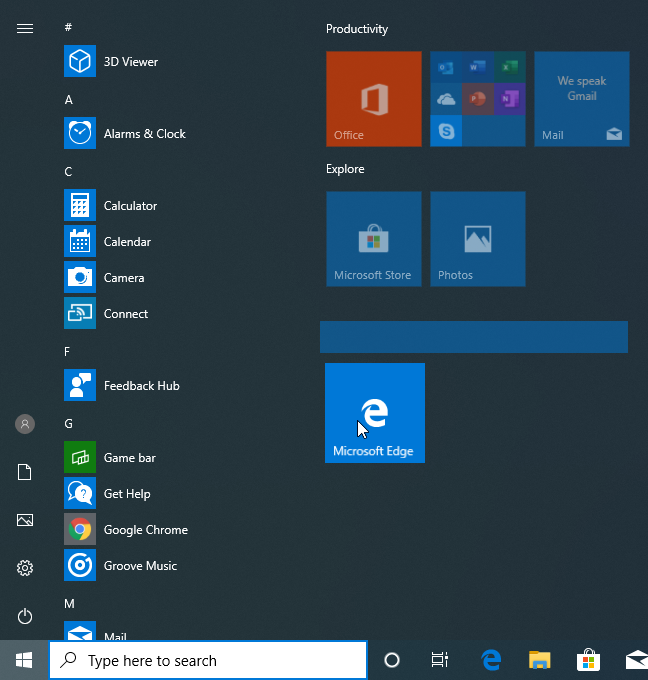
Task: Open Settings from the Start sidebar
Action: tap(25, 568)
